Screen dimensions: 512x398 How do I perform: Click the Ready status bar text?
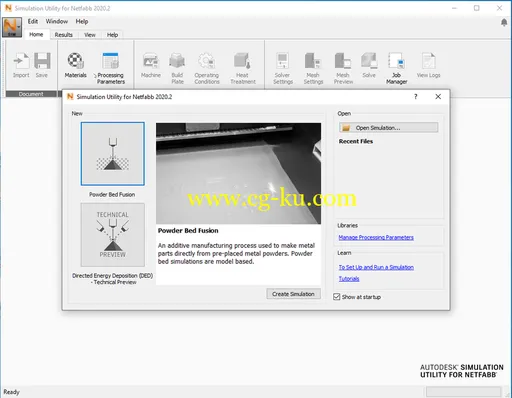12,392
